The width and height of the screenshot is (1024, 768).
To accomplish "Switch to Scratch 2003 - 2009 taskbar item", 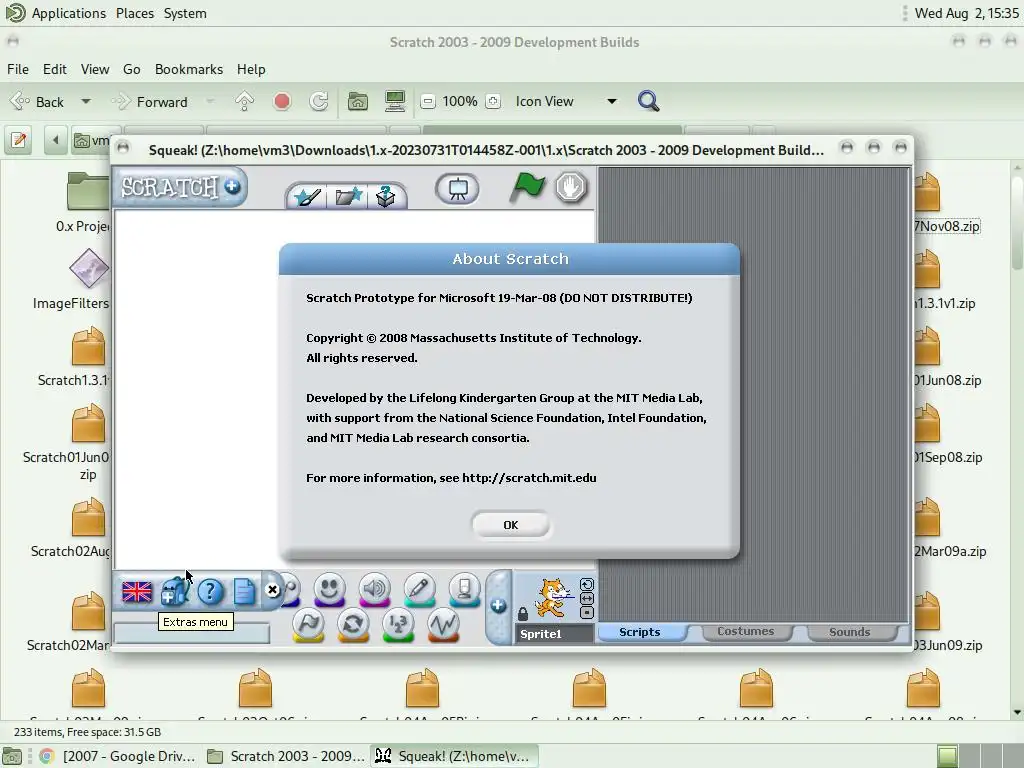I will [286, 756].
